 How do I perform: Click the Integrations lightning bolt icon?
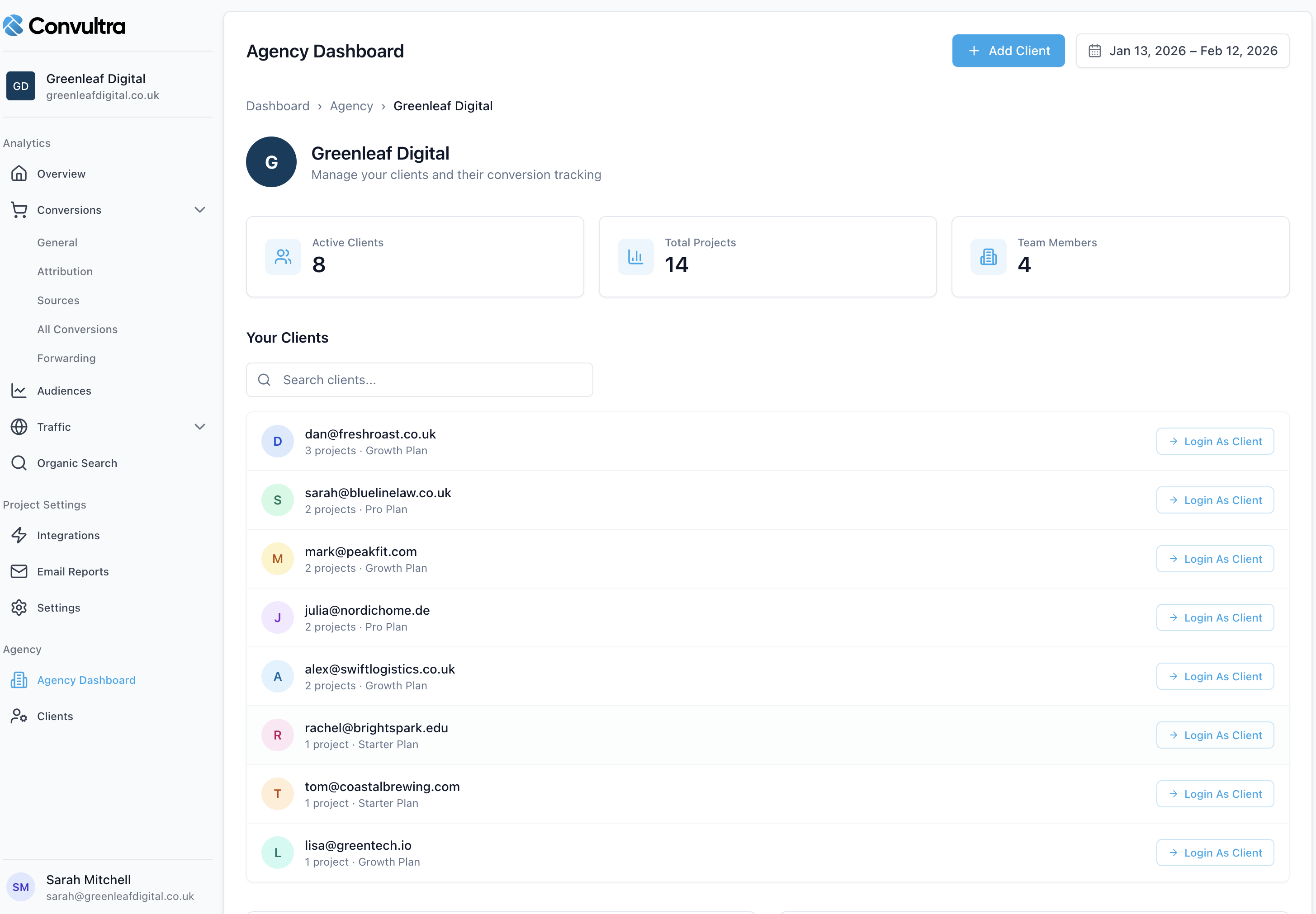tap(19, 535)
